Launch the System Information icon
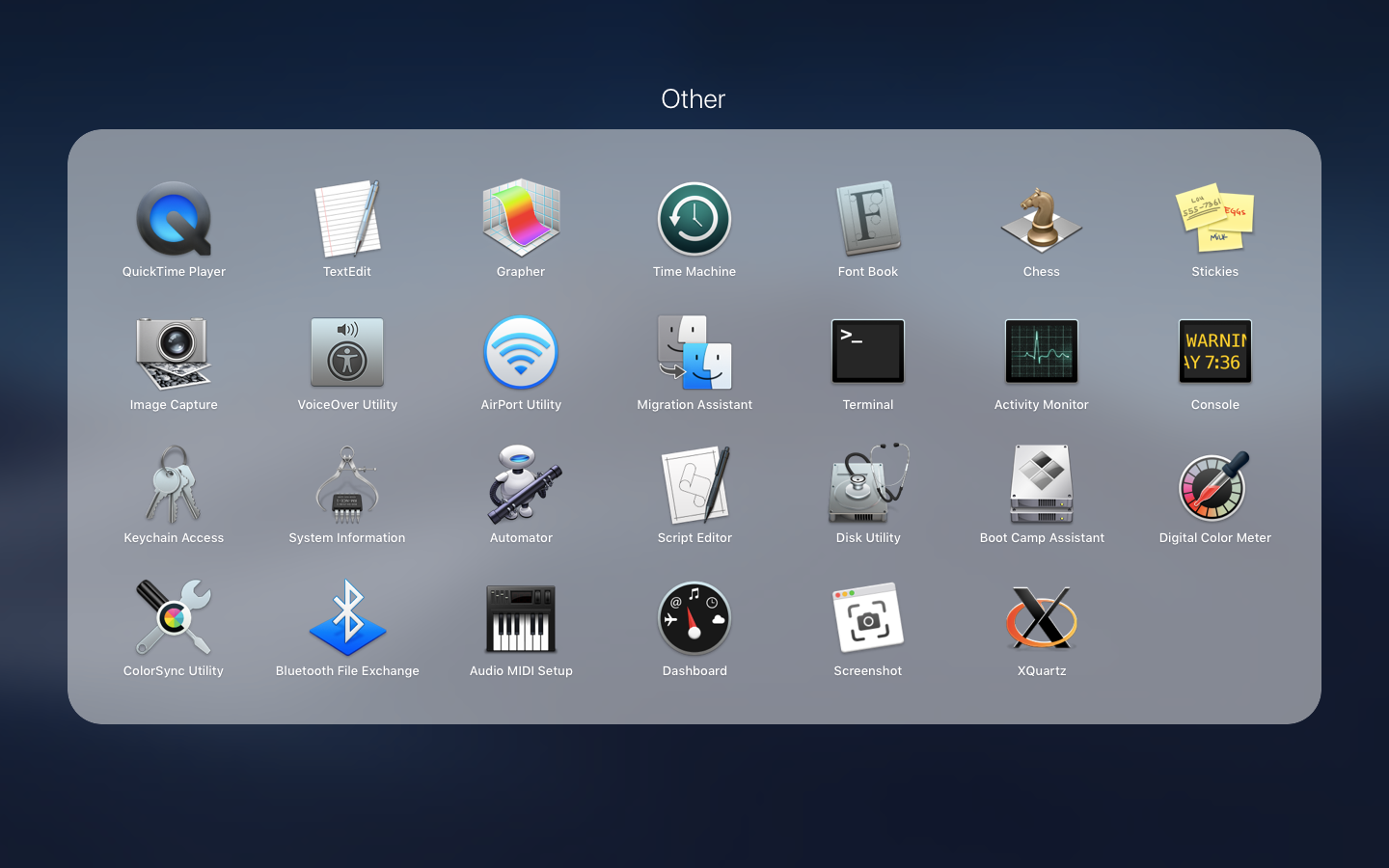1389x868 pixels. [347, 484]
